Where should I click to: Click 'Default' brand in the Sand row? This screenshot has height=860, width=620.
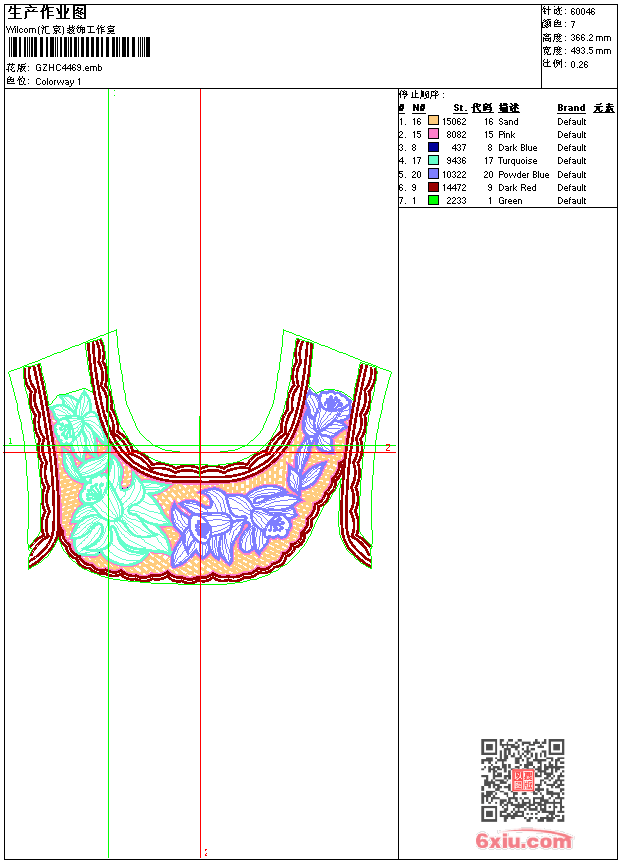tap(572, 122)
